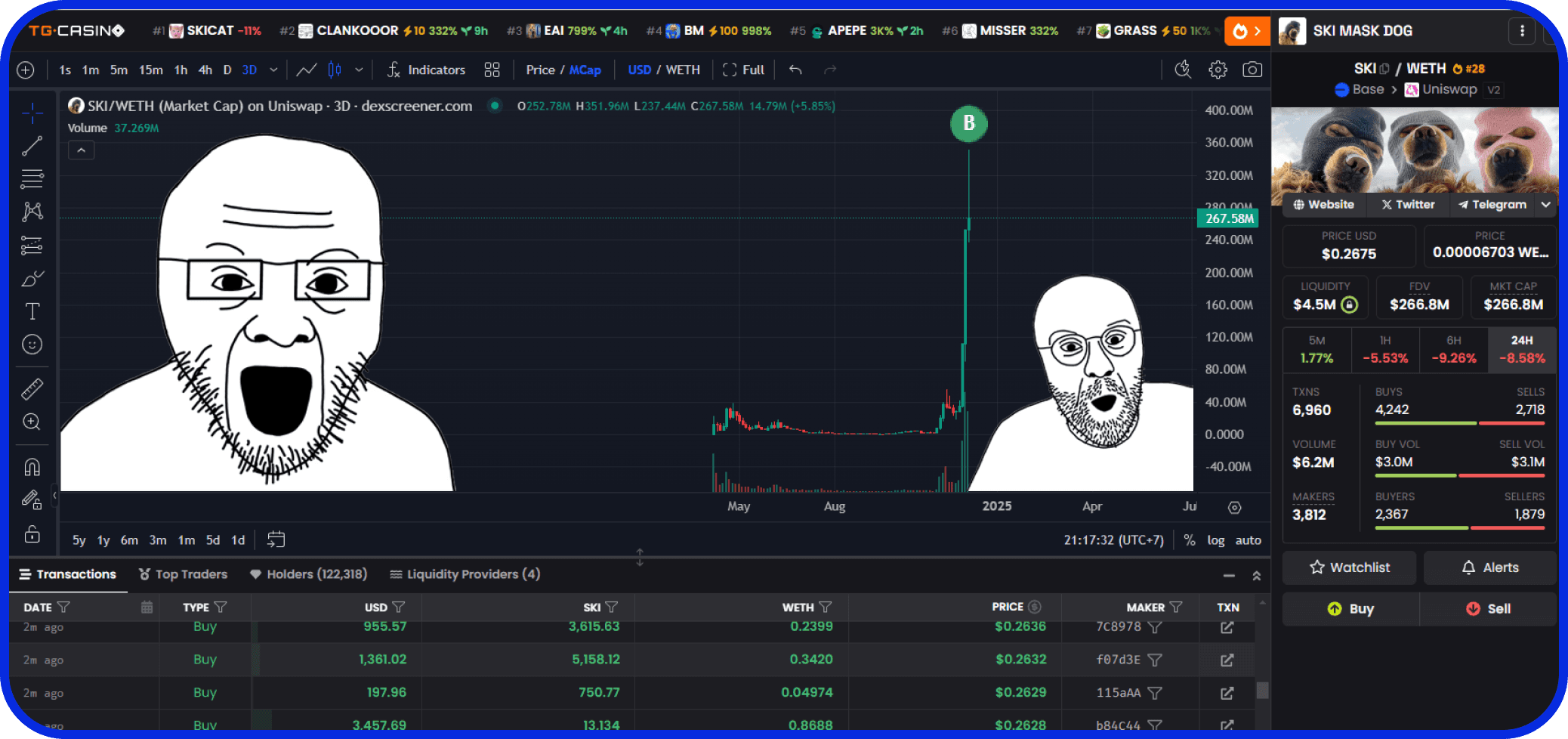Toggle magnet mode for drawings
This screenshot has width=1568, height=739.
coord(32,468)
